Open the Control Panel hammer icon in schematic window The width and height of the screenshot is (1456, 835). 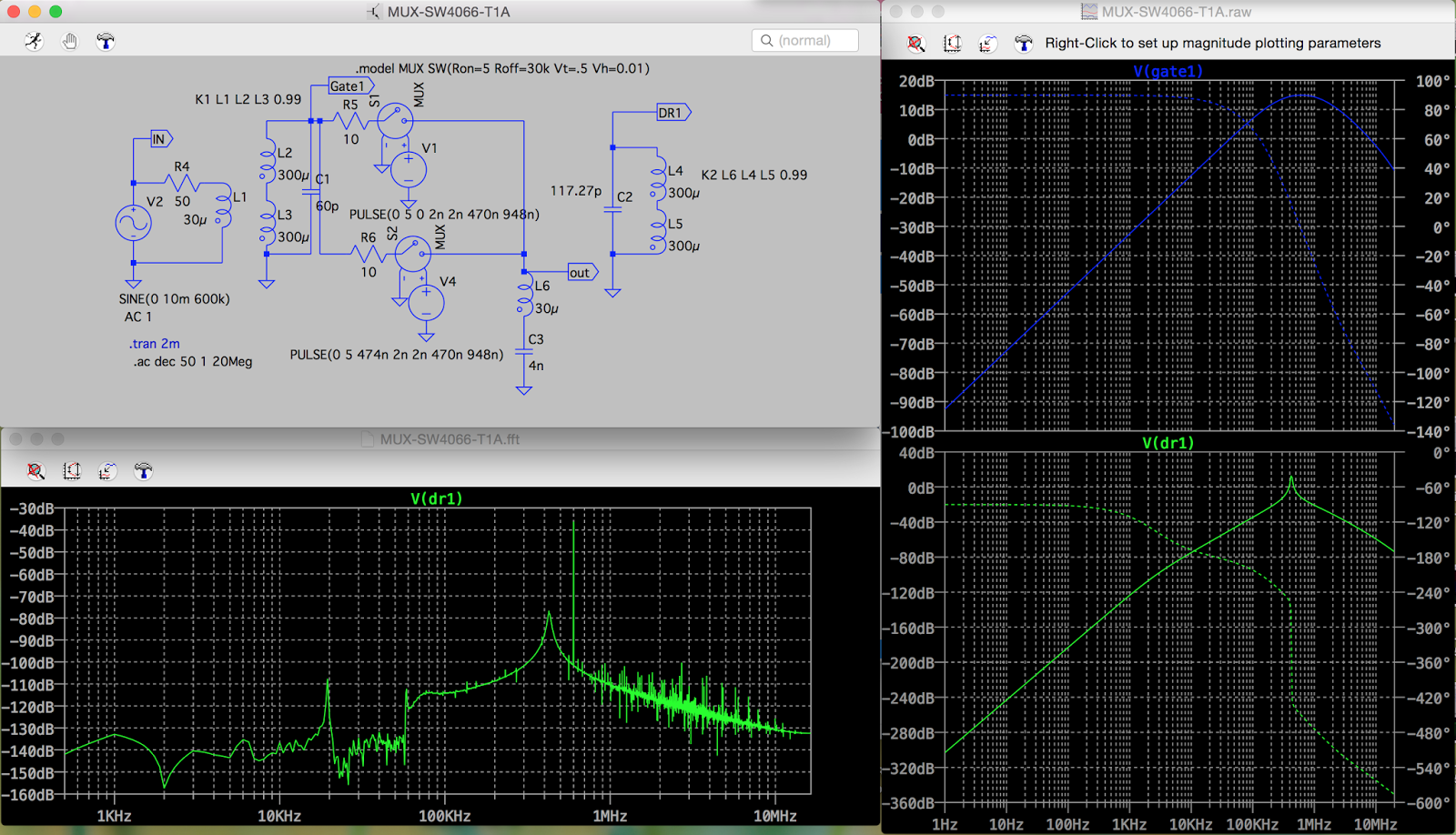(105, 40)
